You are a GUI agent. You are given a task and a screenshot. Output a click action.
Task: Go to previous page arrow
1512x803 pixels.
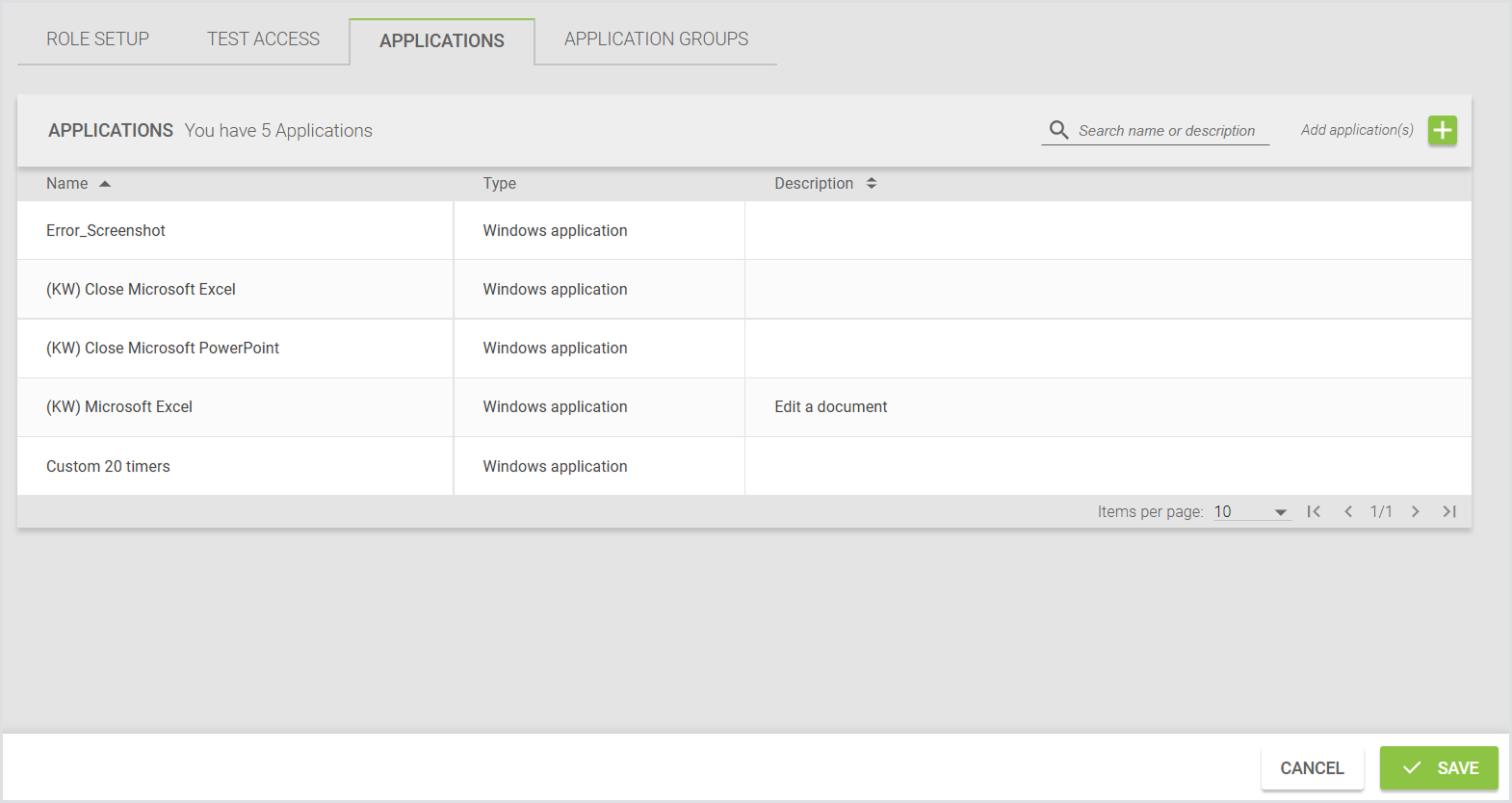[1348, 511]
